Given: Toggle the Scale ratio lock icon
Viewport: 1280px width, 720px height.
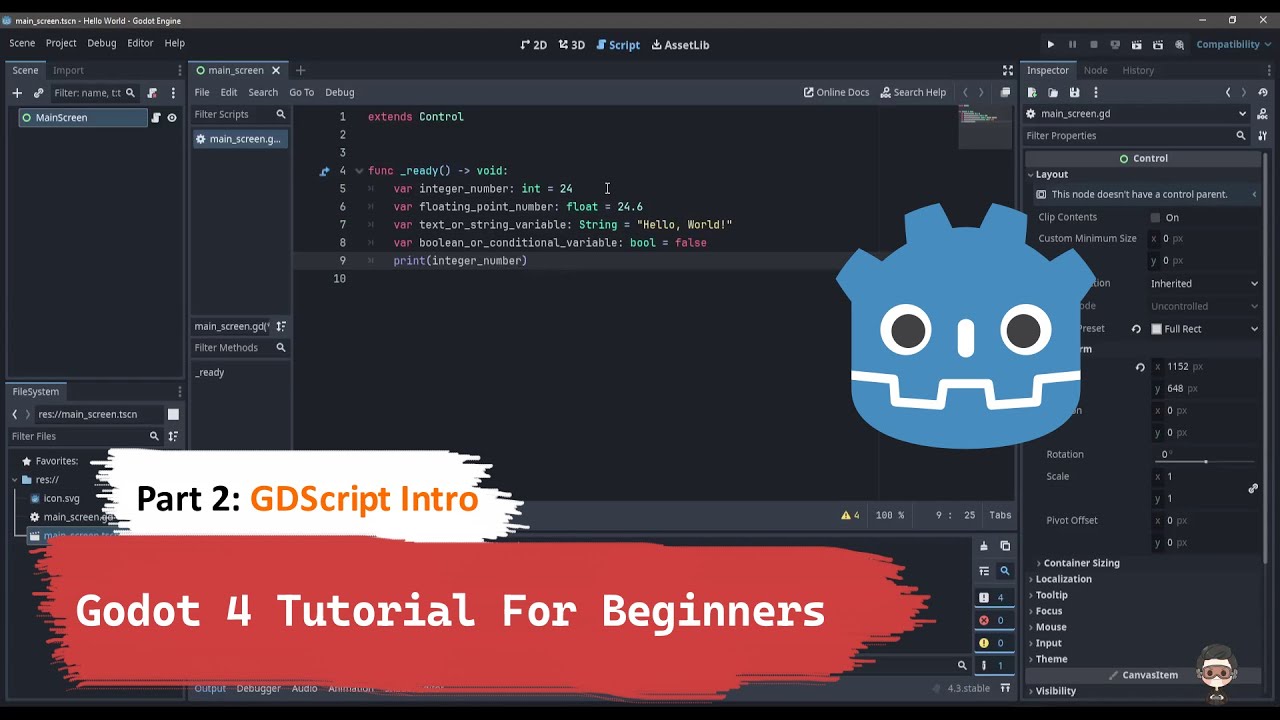Looking at the screenshot, I should click(x=1253, y=488).
